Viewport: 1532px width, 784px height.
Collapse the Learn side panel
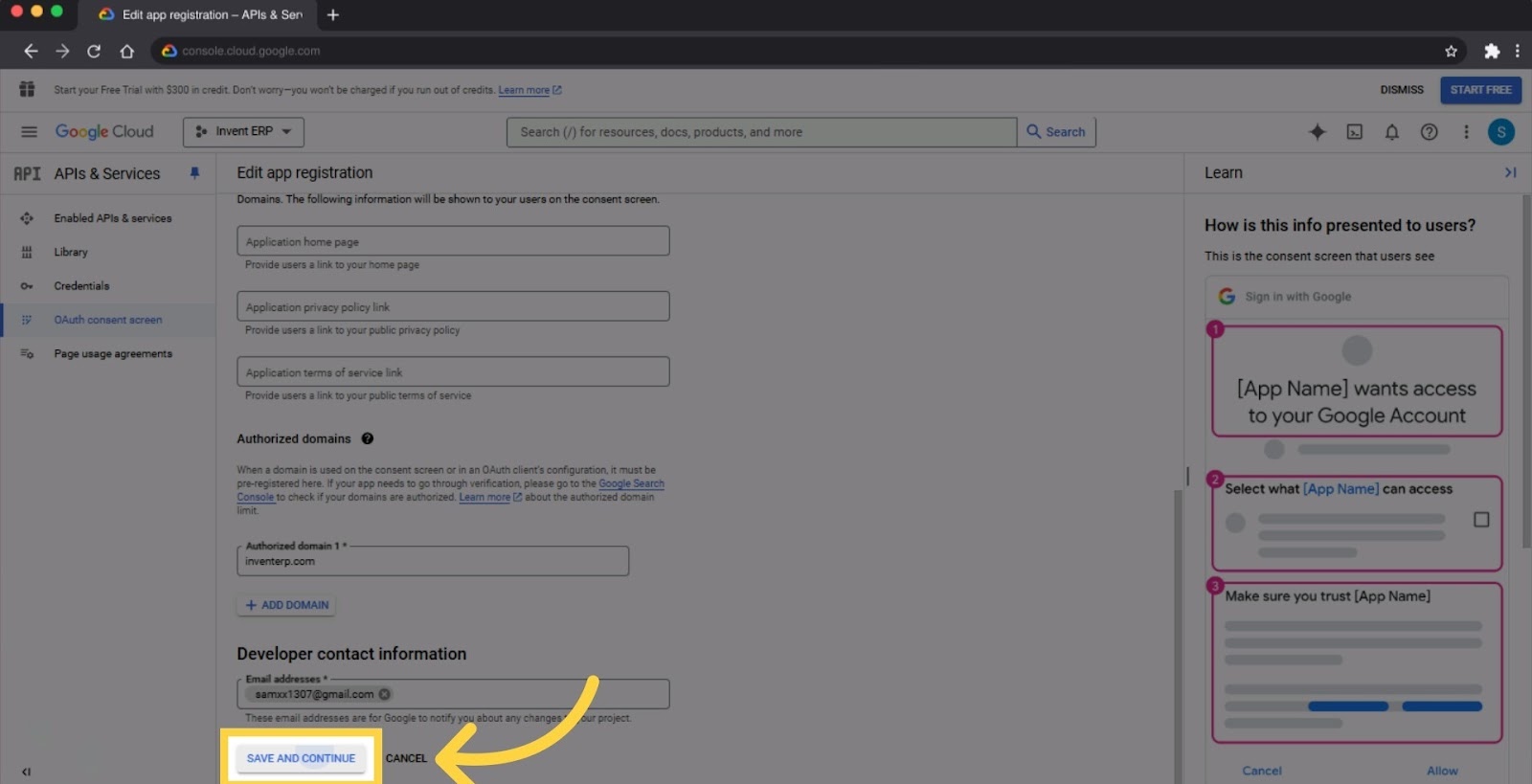pos(1510,172)
